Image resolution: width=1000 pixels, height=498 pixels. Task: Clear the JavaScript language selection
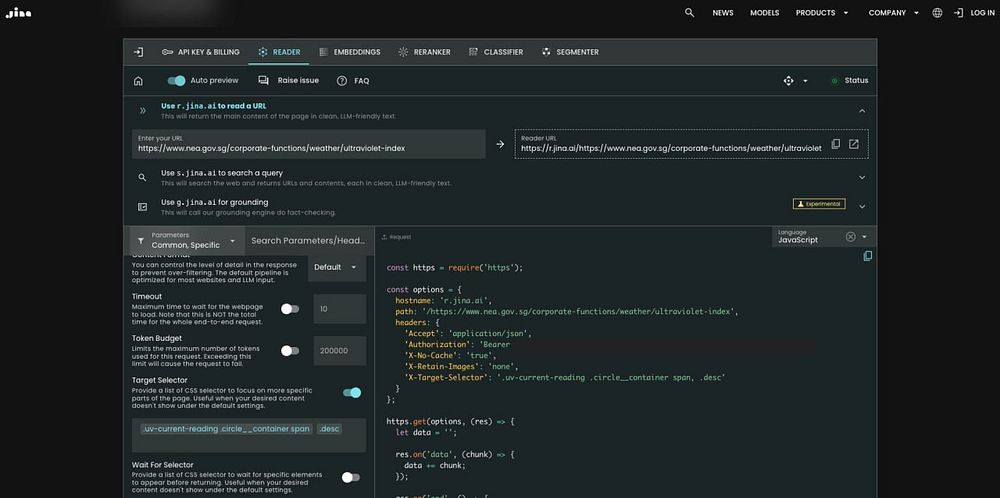[850, 237]
